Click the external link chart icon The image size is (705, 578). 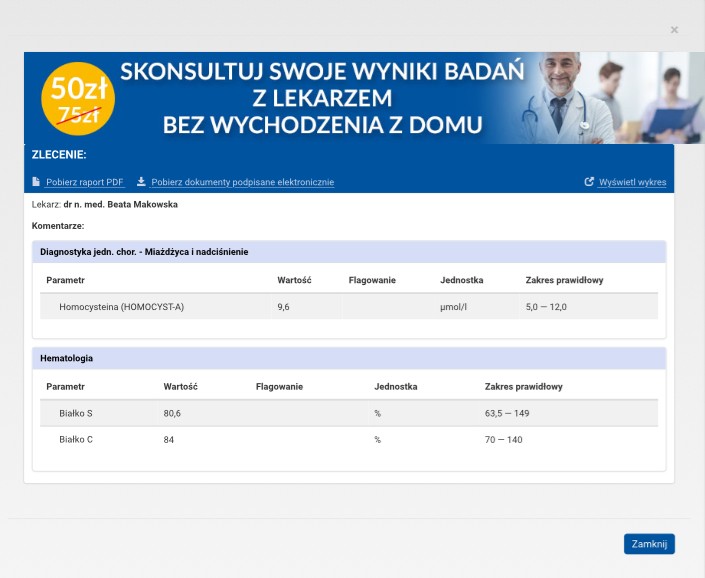589,182
